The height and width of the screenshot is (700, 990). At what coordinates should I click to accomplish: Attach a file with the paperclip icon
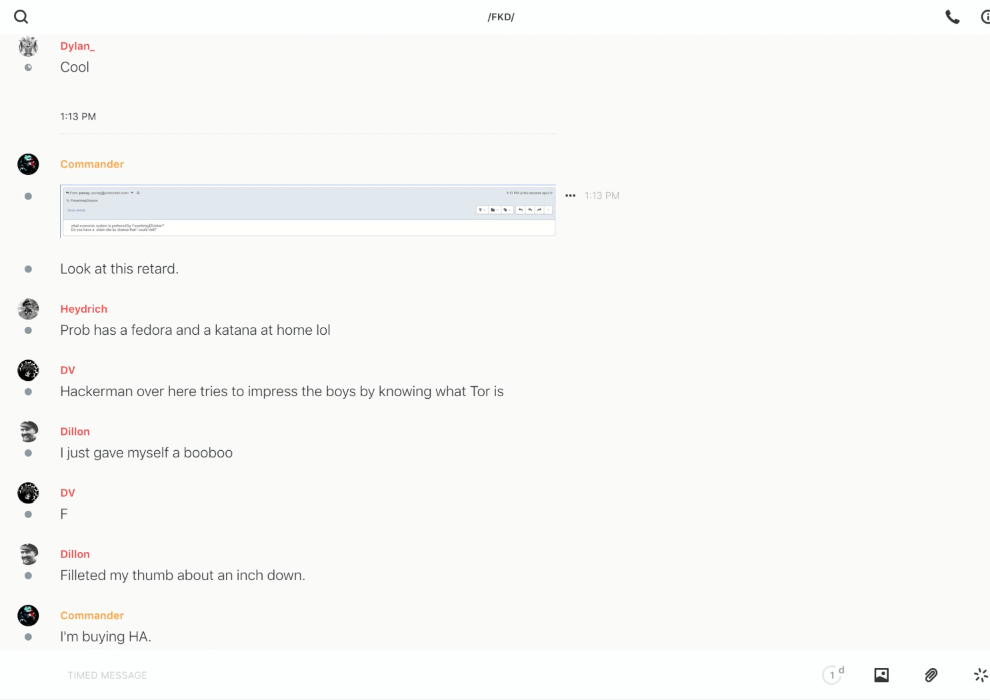tap(931, 675)
